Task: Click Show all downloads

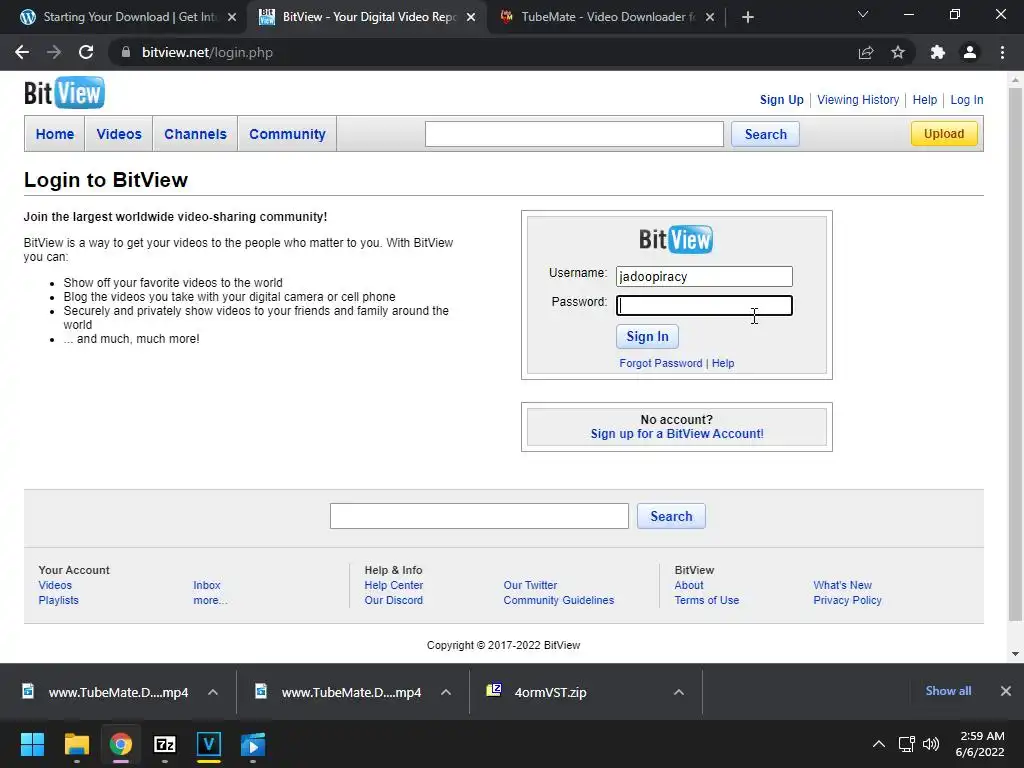Action: pyautogui.click(x=948, y=691)
